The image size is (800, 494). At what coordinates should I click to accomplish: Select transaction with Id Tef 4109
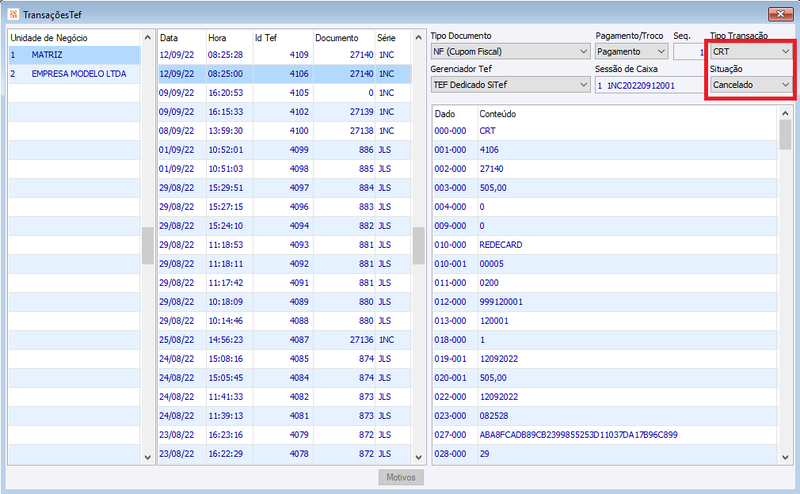click(x=285, y=55)
